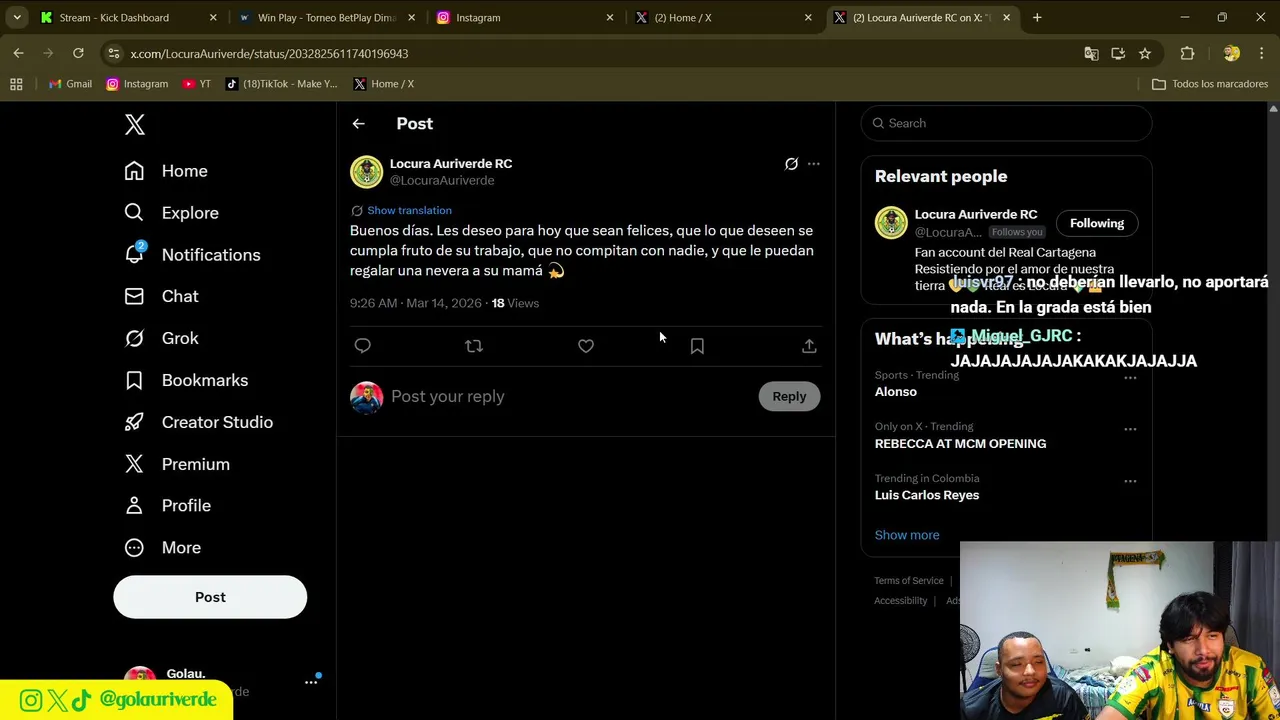Viewport: 1280px width, 720px height.
Task: Open REBECCA AT MCM OPENING trend options
Action: (1130, 429)
